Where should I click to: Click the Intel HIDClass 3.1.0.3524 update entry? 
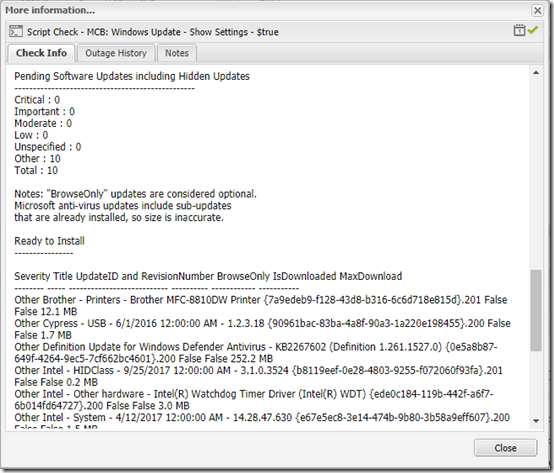[x=258, y=376]
